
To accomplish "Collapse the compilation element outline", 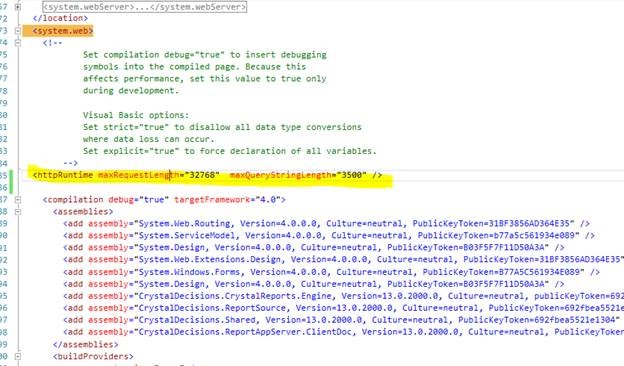I will click(x=18, y=199).
